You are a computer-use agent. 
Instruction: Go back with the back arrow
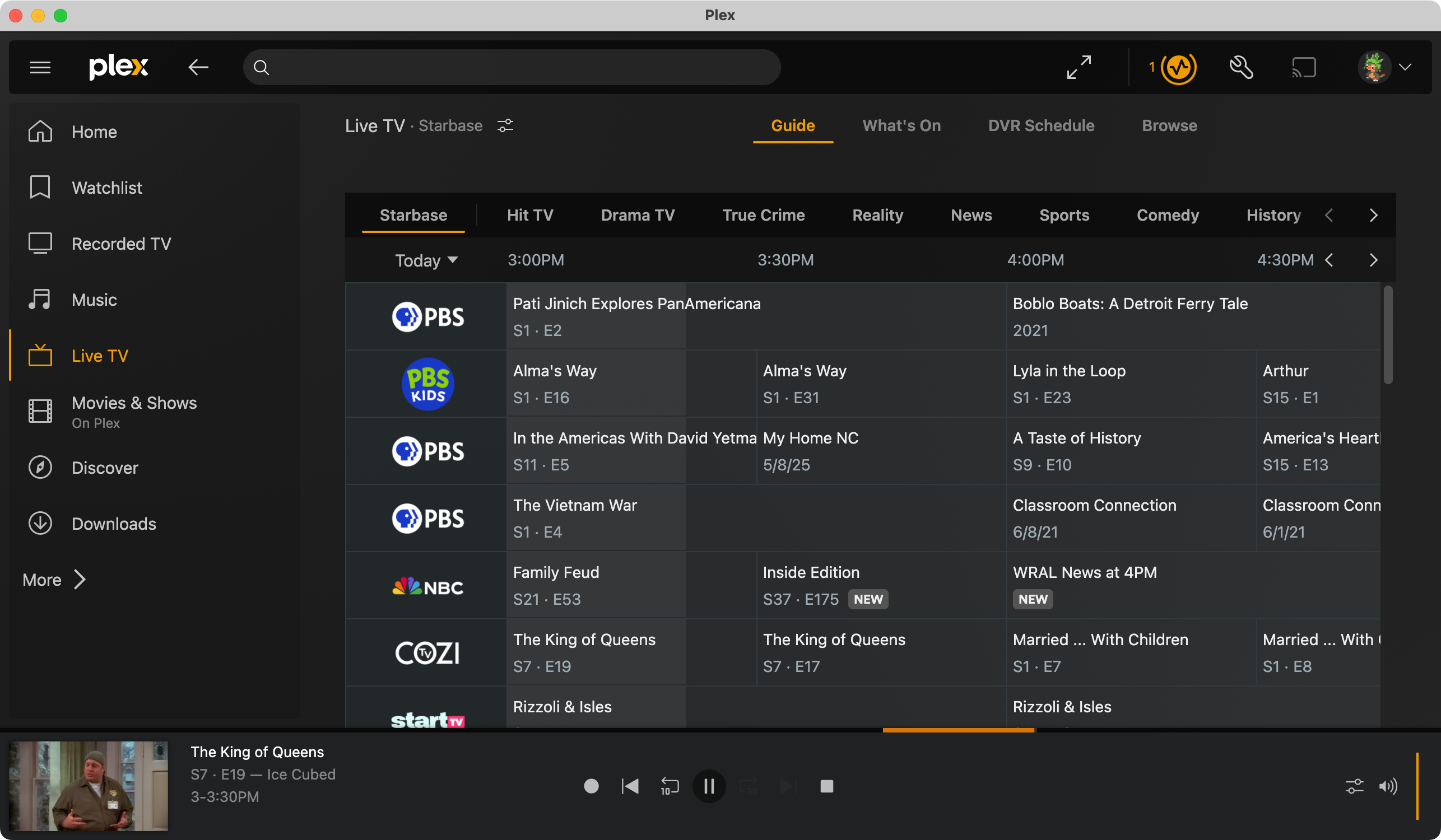point(198,67)
